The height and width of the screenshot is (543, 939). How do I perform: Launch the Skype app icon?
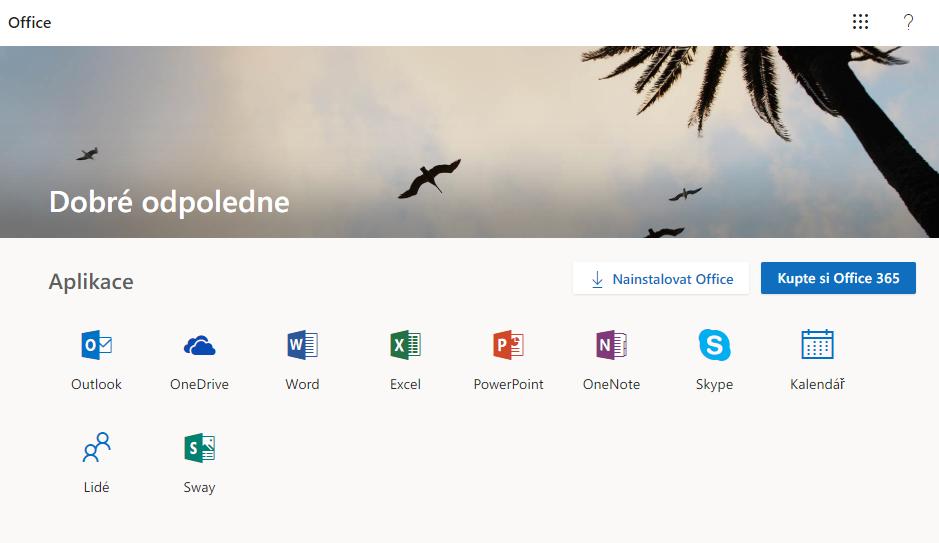pos(714,345)
